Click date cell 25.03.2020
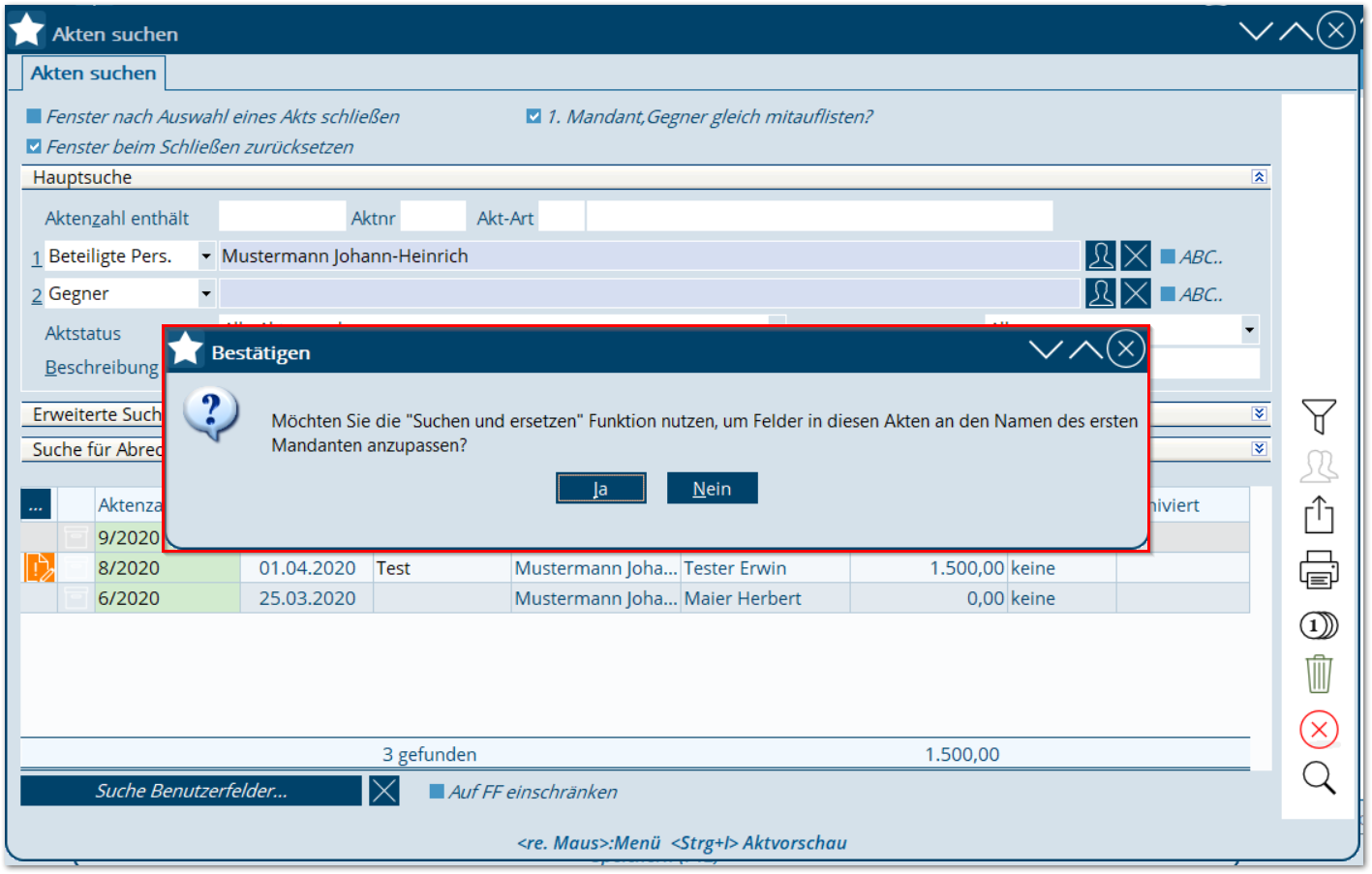The width and height of the screenshot is (1372, 874). [307, 598]
